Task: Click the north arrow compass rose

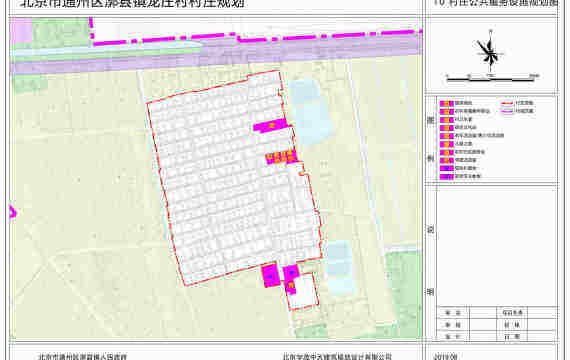Action: pos(490,52)
